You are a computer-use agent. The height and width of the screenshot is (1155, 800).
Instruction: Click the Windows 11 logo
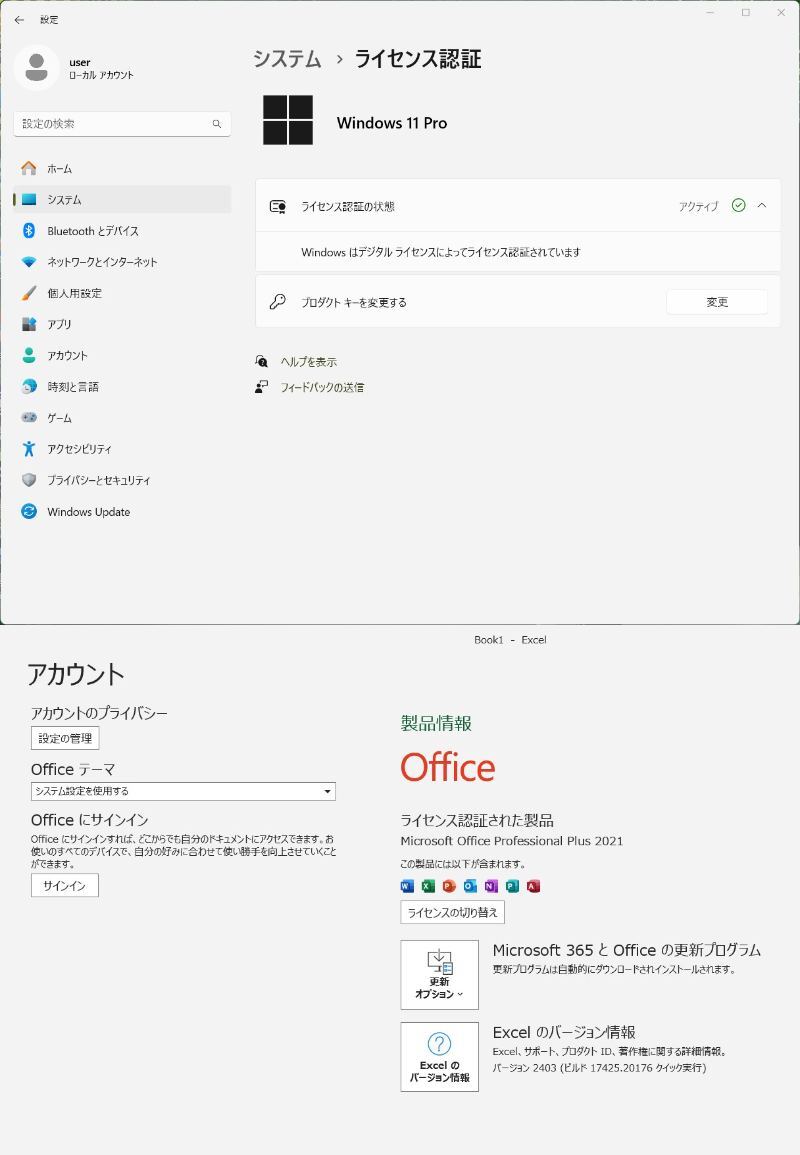[x=288, y=120]
